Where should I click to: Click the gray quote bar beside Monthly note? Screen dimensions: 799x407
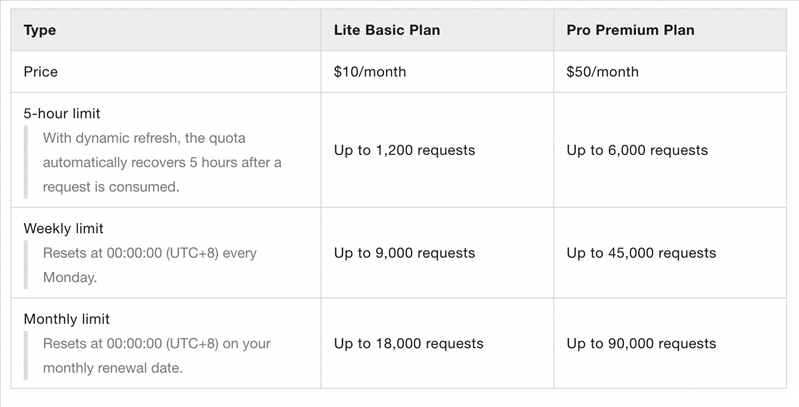point(26,355)
